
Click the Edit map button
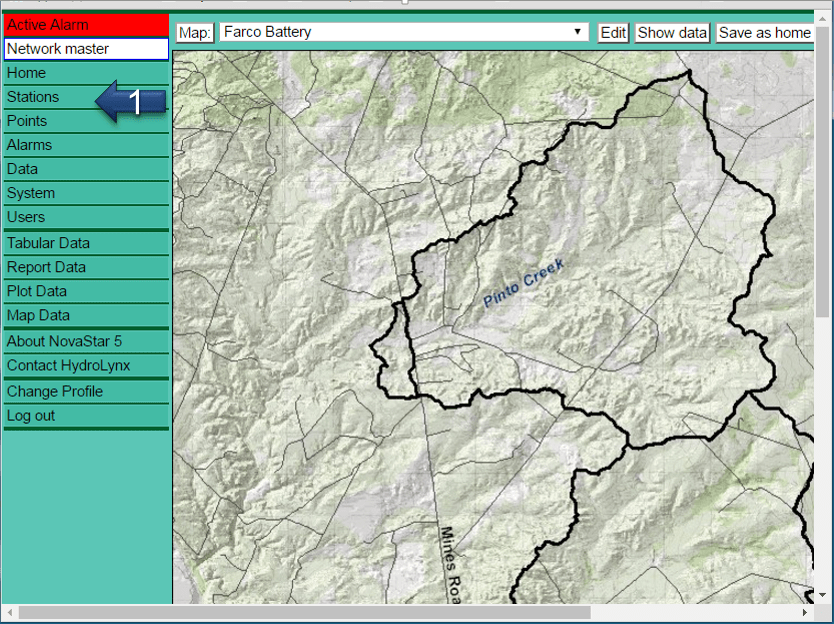click(x=613, y=33)
